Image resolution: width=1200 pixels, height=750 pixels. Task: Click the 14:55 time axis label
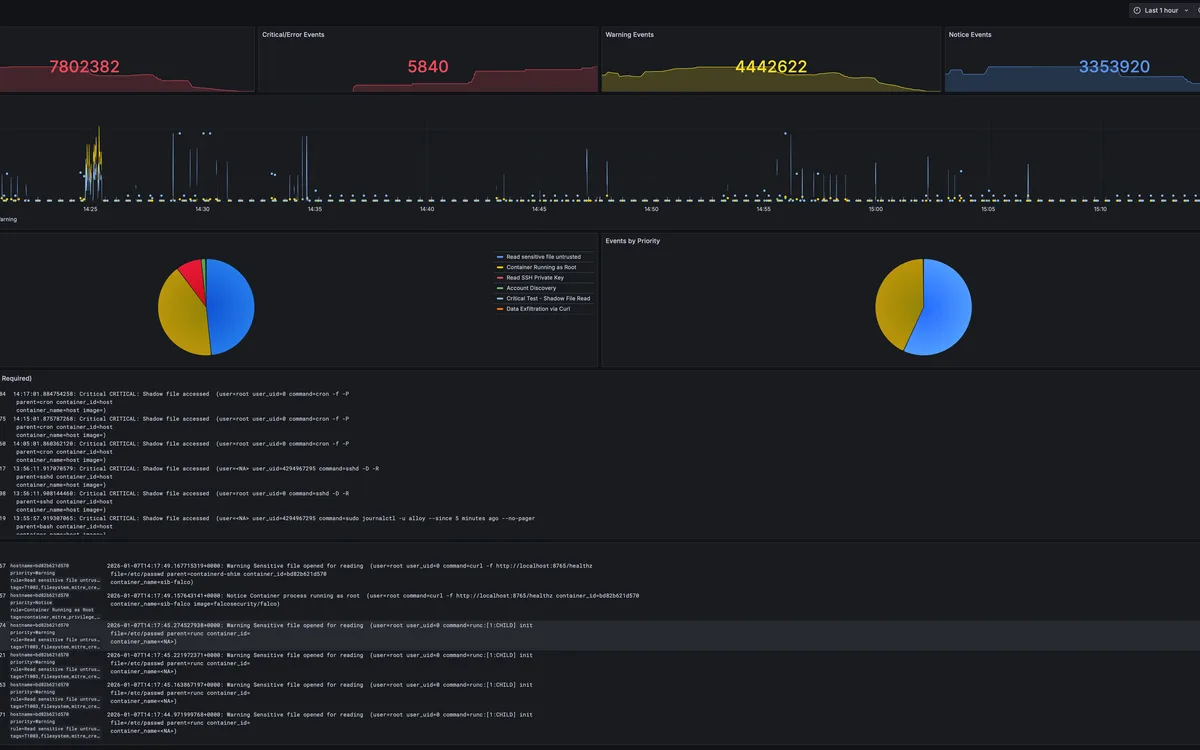(763, 209)
